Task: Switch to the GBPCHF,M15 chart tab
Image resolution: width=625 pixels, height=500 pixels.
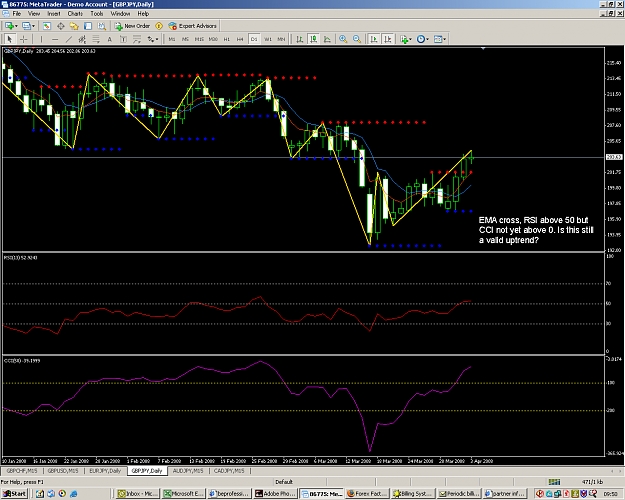Action: [x=22, y=471]
